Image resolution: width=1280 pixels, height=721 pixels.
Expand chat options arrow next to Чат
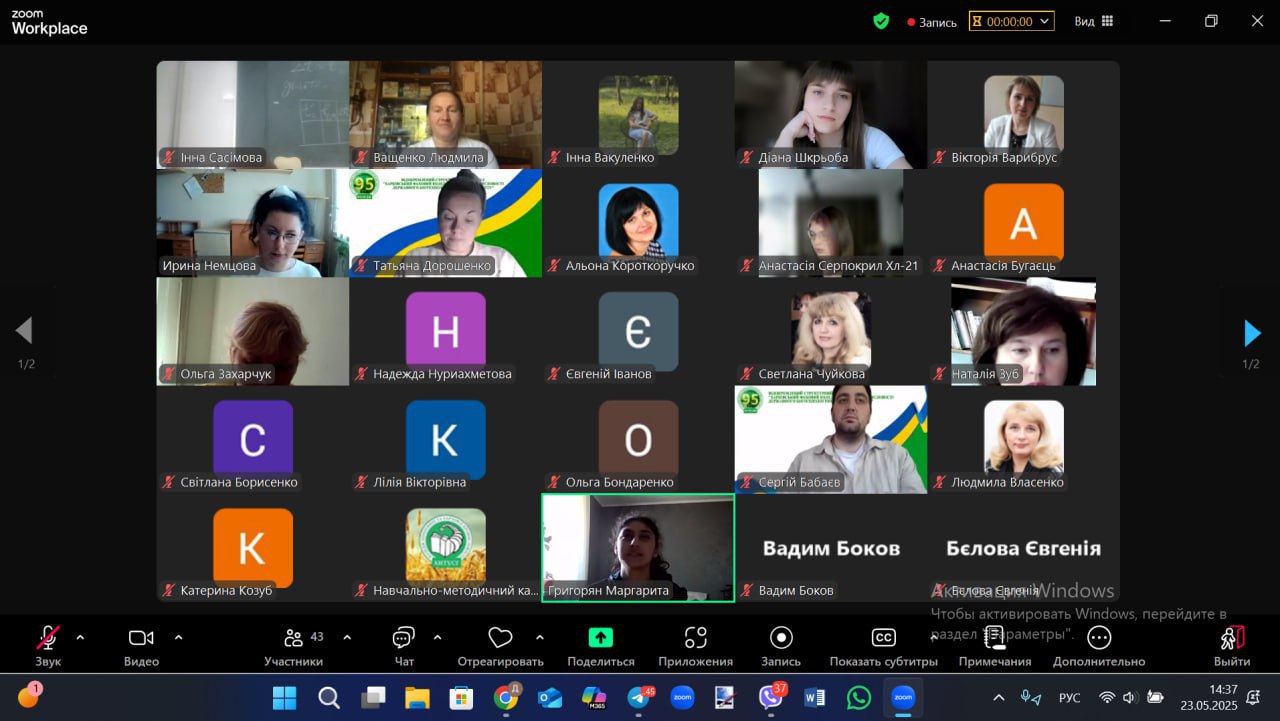437,637
